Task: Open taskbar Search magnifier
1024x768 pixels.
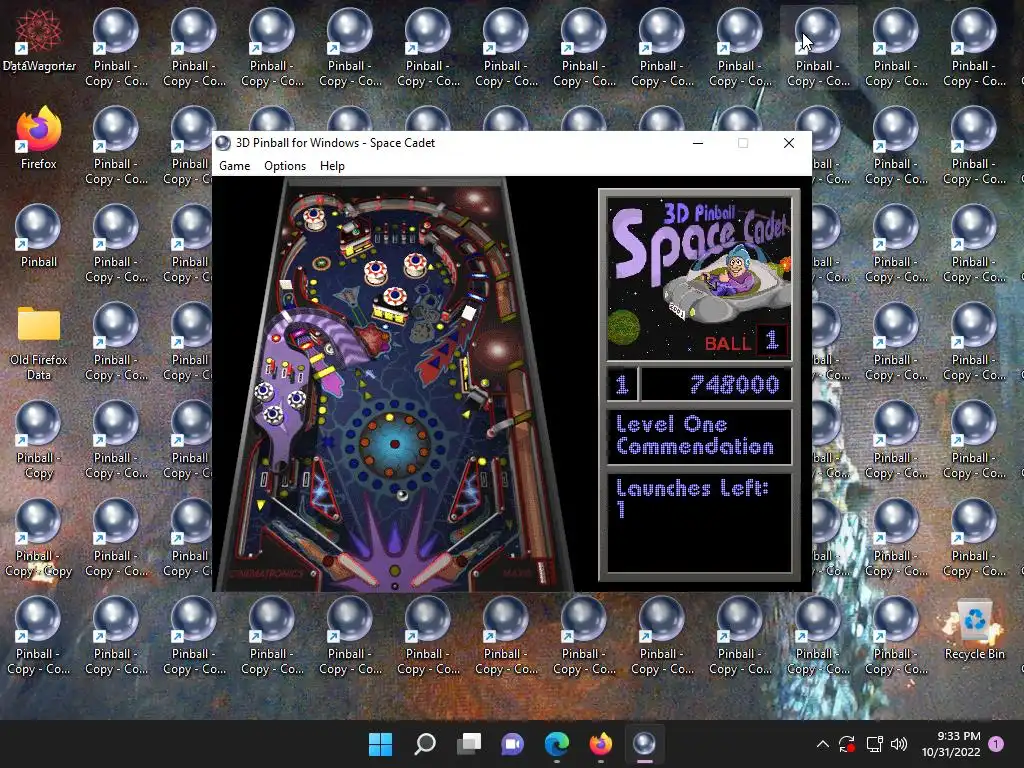Action: 424,744
